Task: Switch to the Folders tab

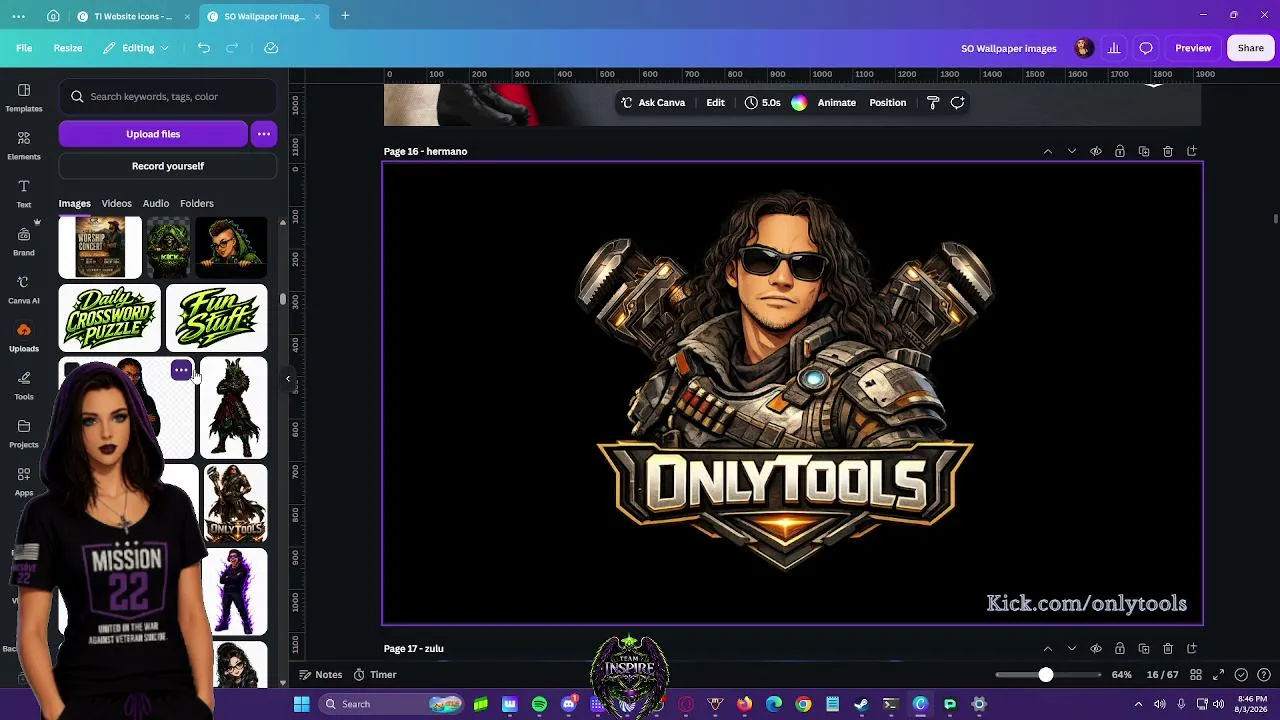Action: click(197, 203)
